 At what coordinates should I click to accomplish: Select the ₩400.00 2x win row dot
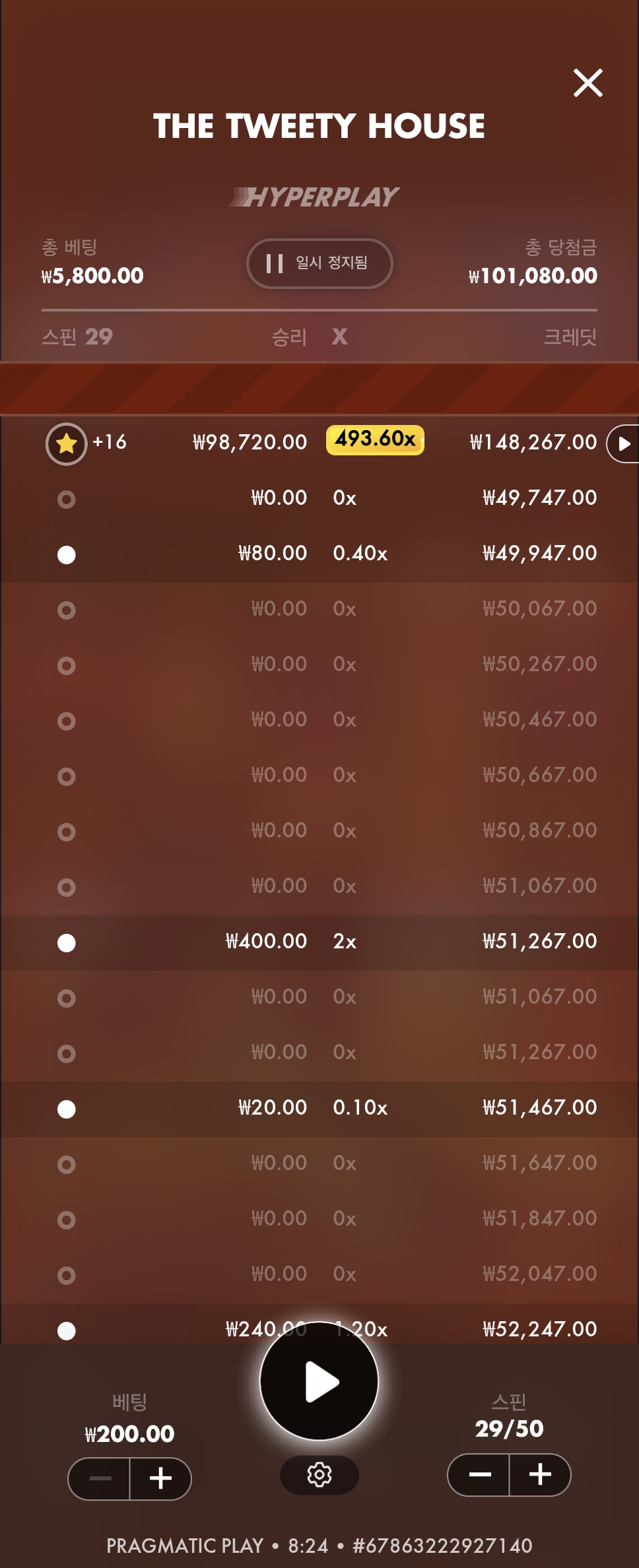click(x=67, y=943)
